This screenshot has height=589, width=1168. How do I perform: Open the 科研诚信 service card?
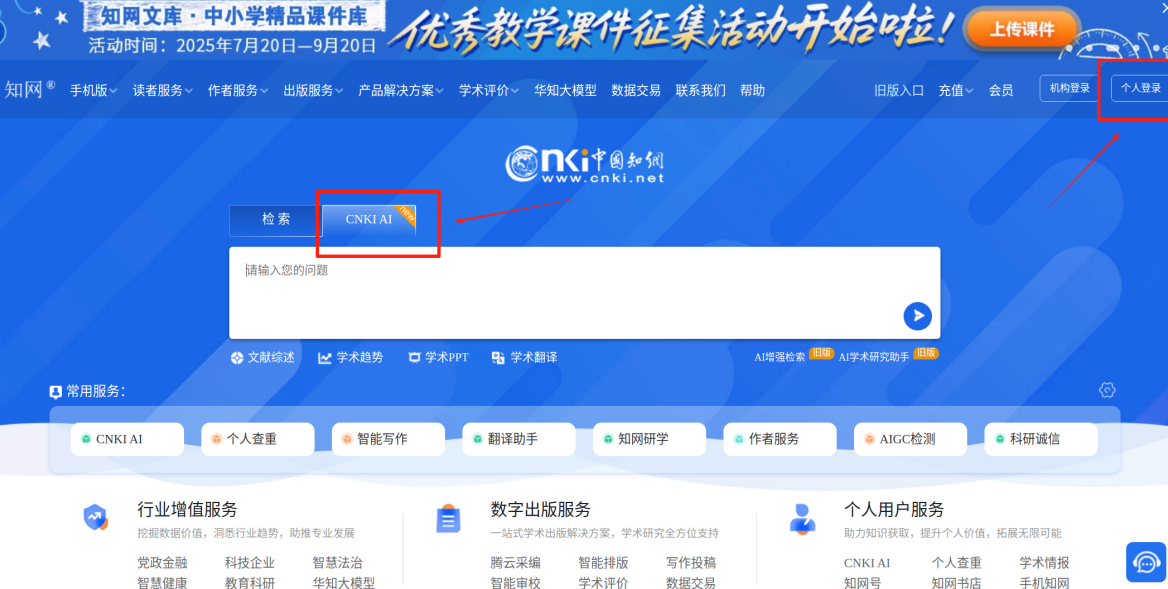coord(1041,439)
